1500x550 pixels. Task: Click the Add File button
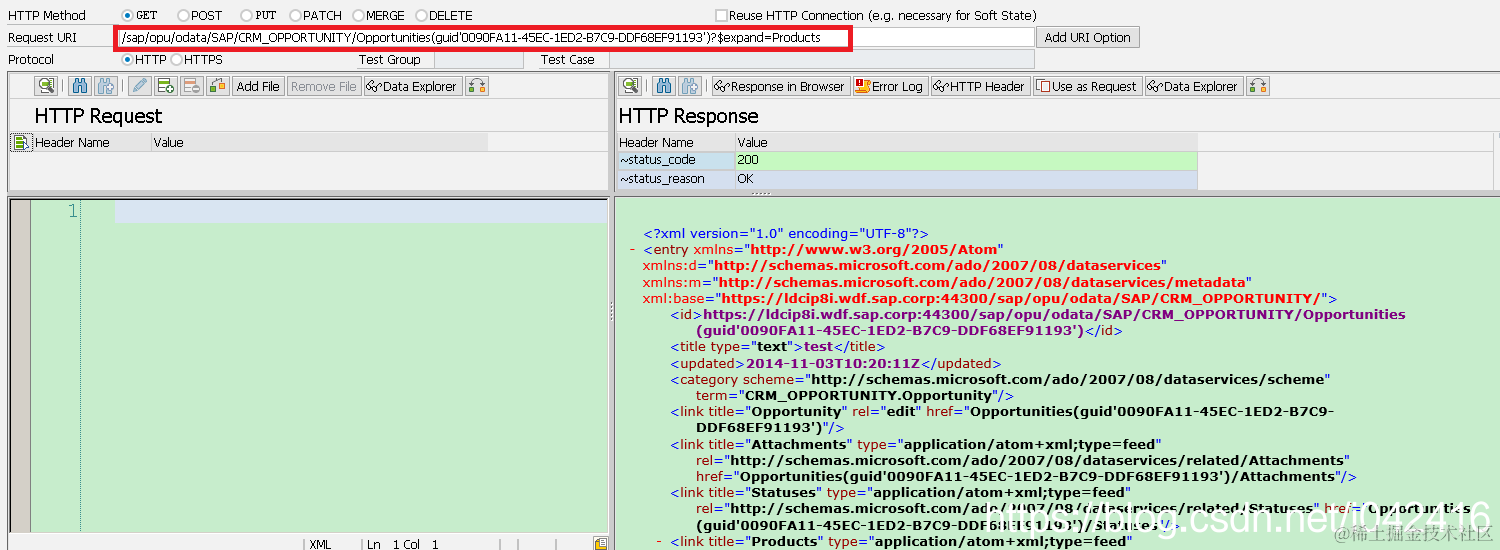(258, 86)
